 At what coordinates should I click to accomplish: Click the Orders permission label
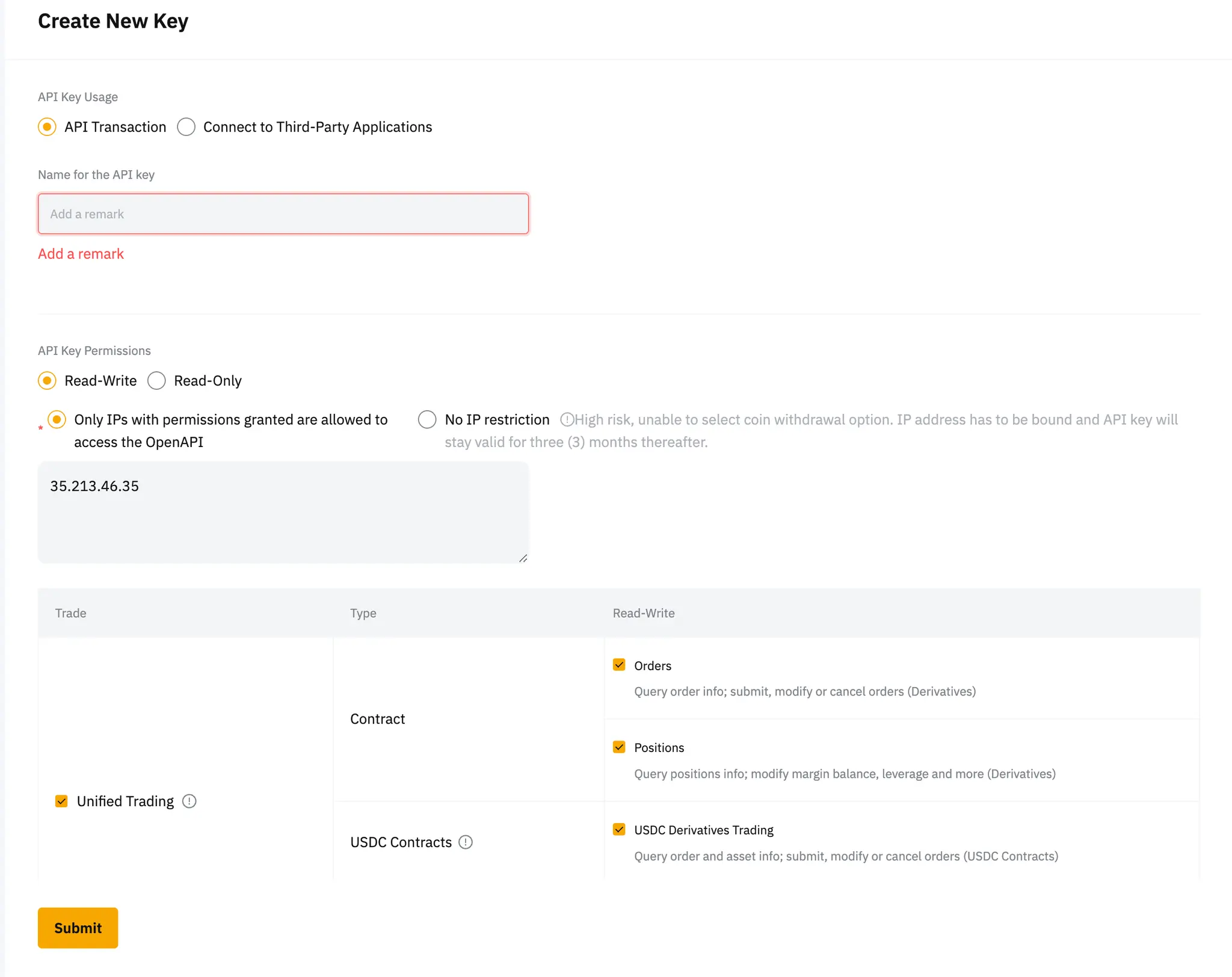coord(653,666)
